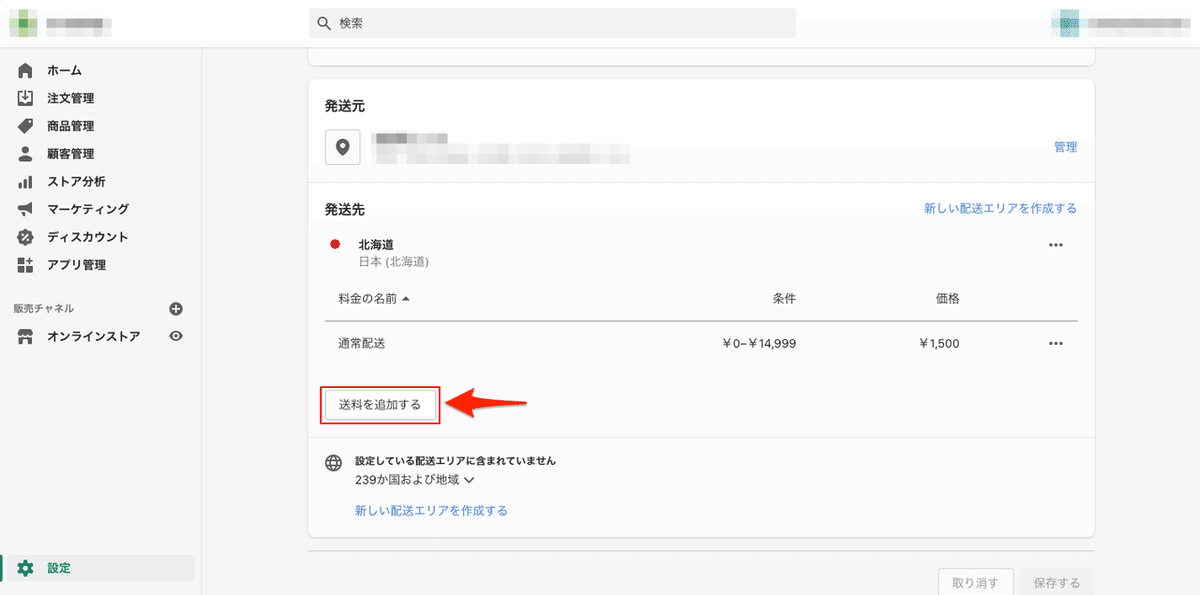Click the 販売チャネル section label
This screenshot has height=595, width=1200.
coord(43,309)
